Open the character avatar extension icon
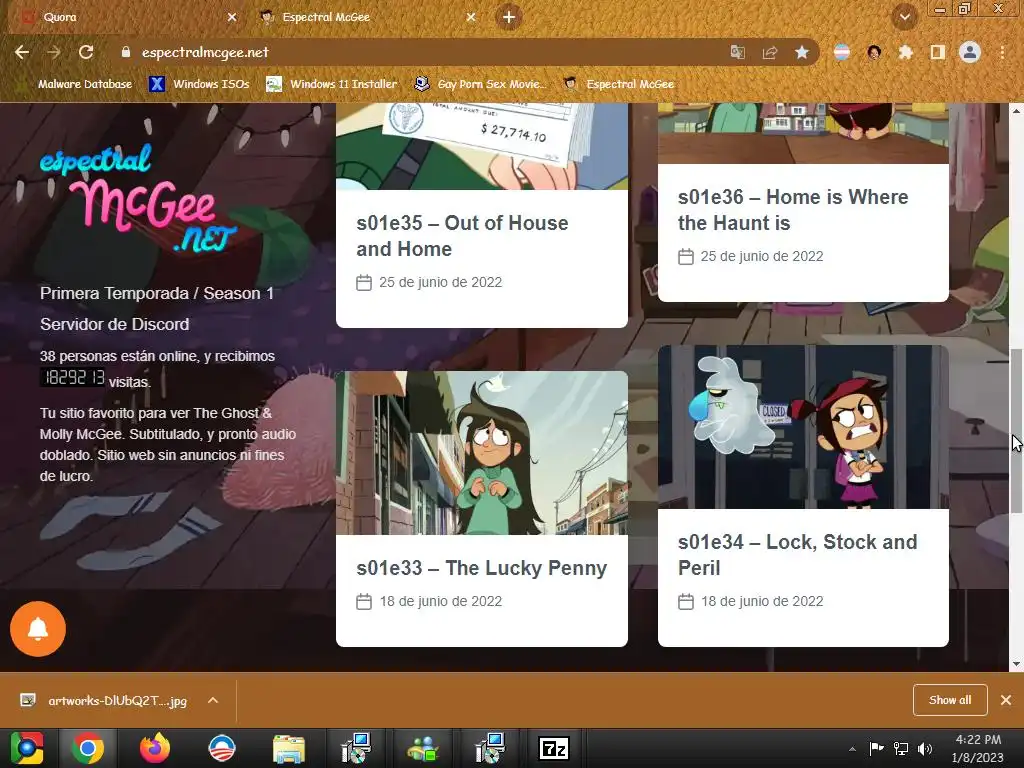This screenshot has width=1024, height=768. tap(874, 52)
